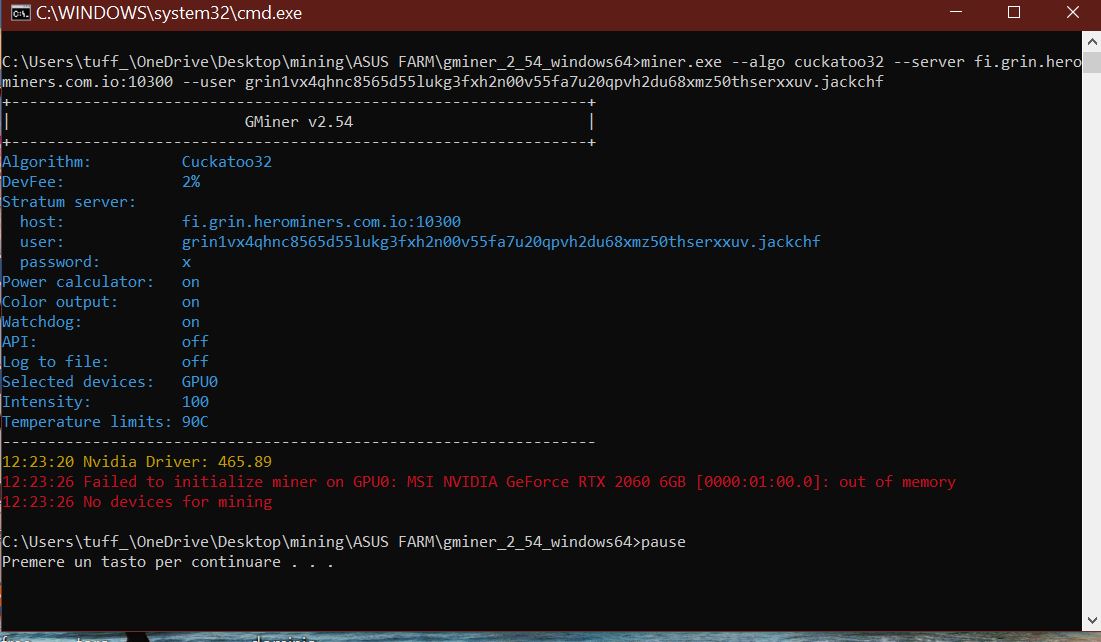Maximize the command prompt window
This screenshot has height=642, width=1101.
coord(1014,13)
